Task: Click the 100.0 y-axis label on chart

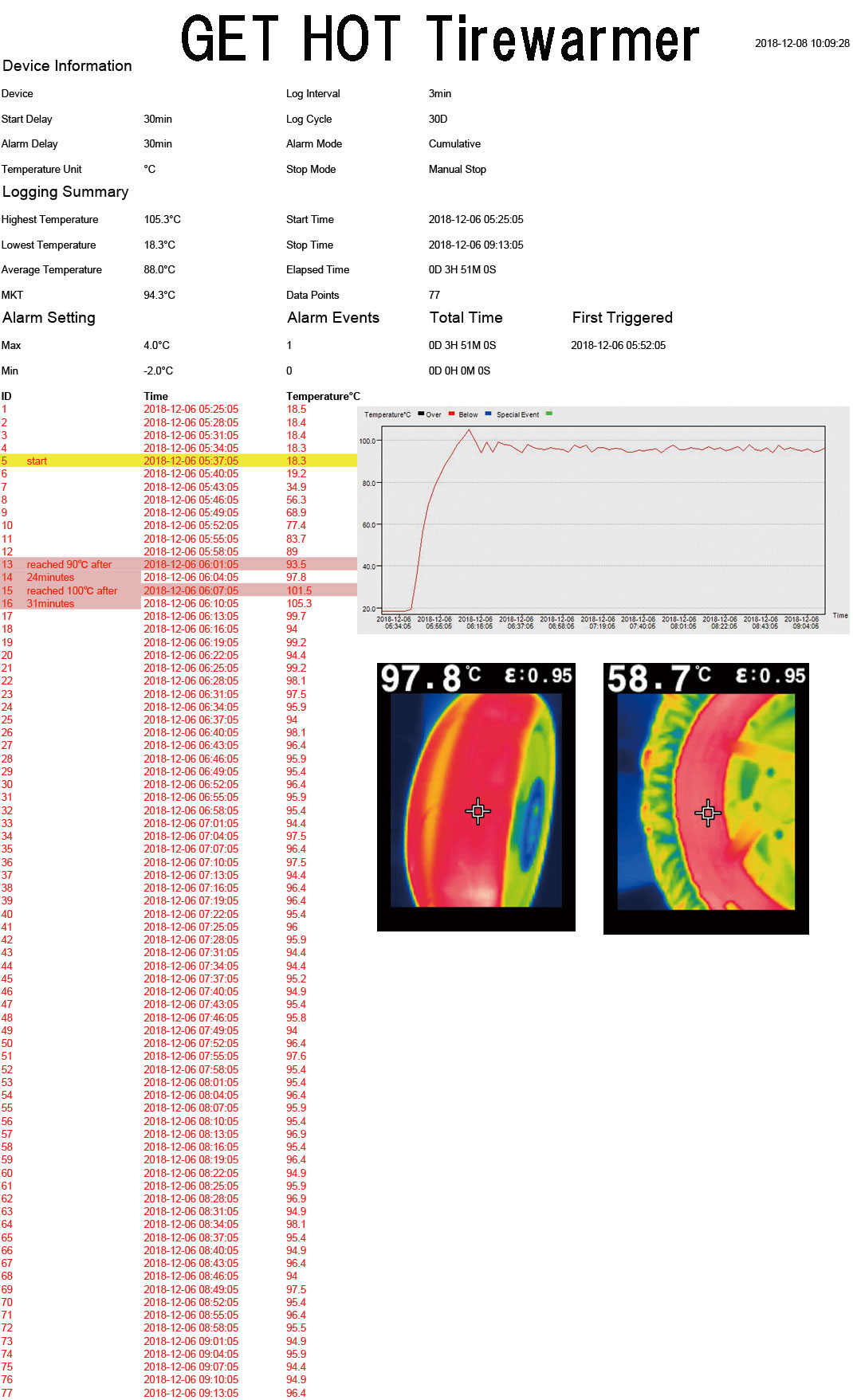Action: coord(367,441)
